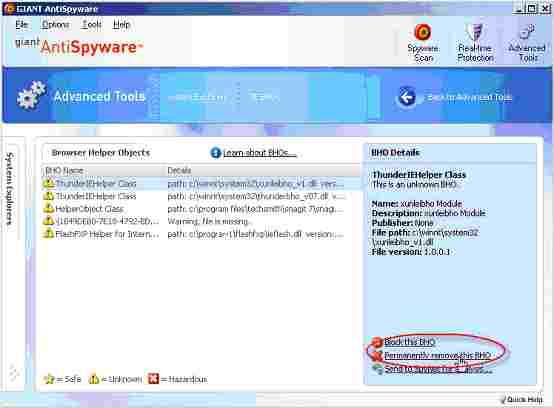Select the first ThunderIEHelper Class row
This screenshot has width=554, height=408.
201,183
